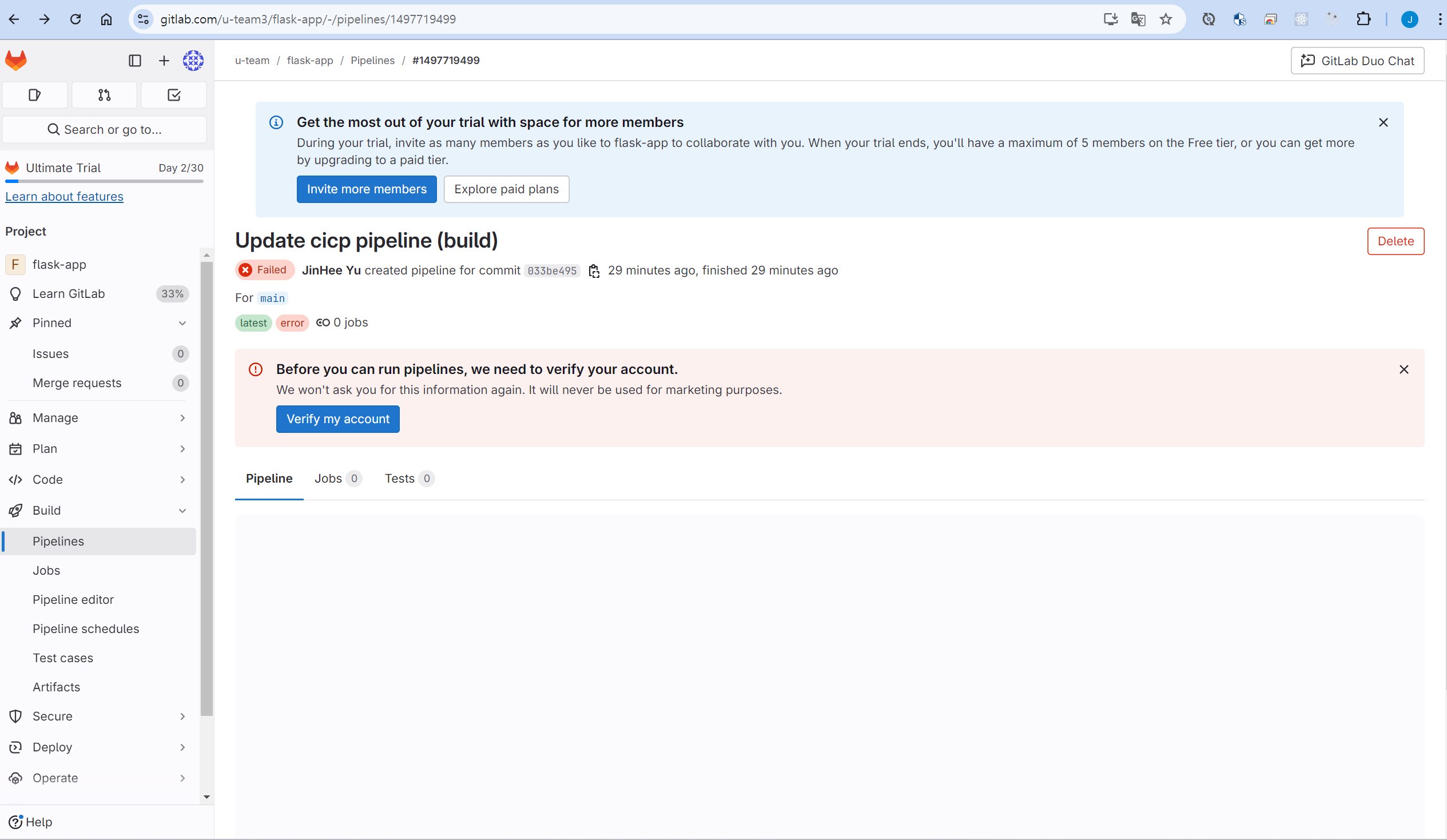Expand the Operate section

(98, 779)
